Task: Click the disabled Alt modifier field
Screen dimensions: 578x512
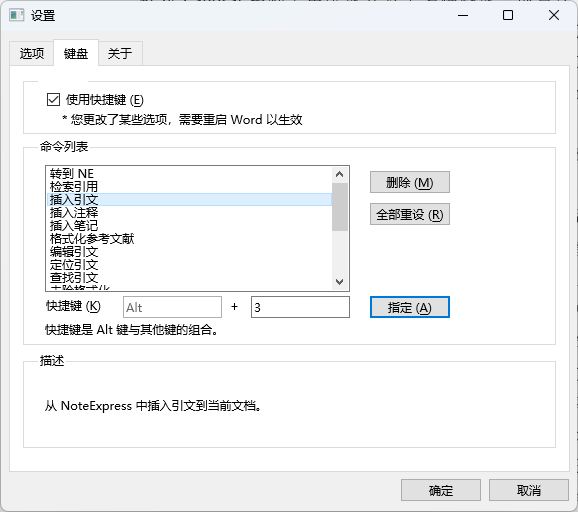Action: tap(172, 307)
